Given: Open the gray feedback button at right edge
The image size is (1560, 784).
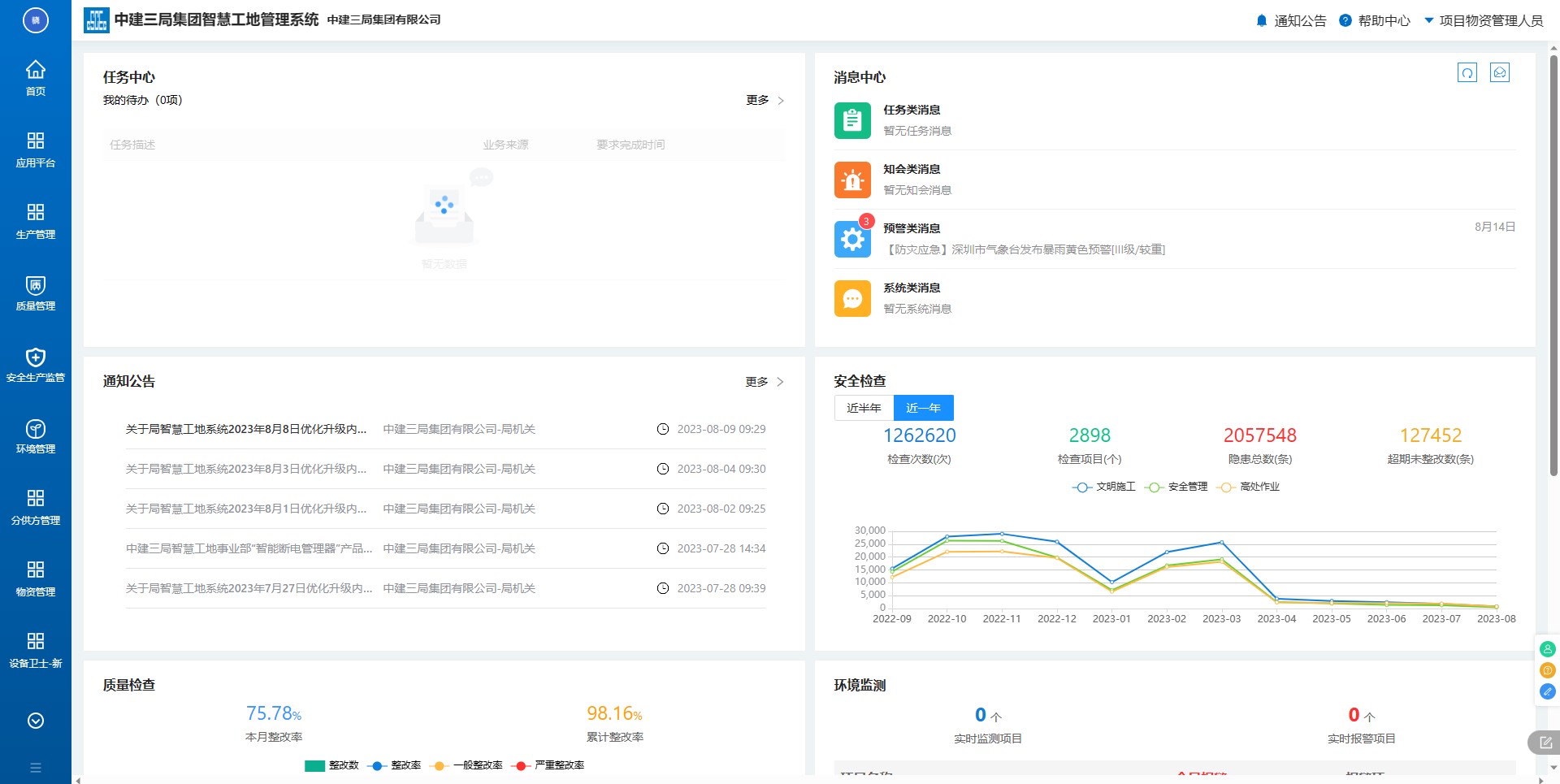Looking at the screenshot, I should click(x=1545, y=743).
